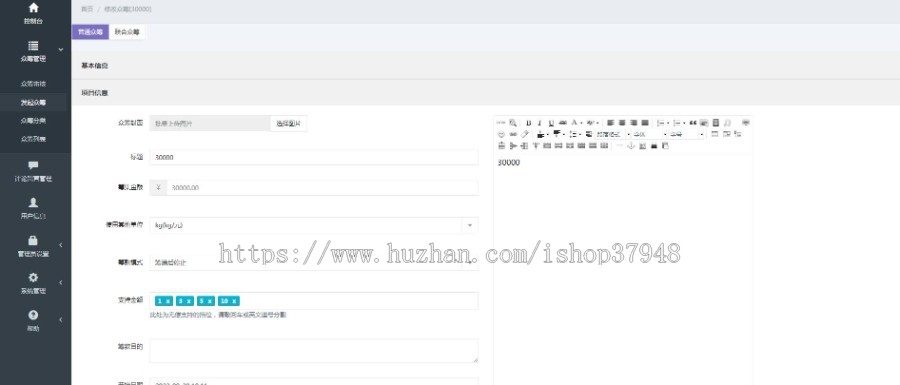Clear formatting with the eraser icon
The width and height of the screenshot is (900, 385).
pos(525,134)
